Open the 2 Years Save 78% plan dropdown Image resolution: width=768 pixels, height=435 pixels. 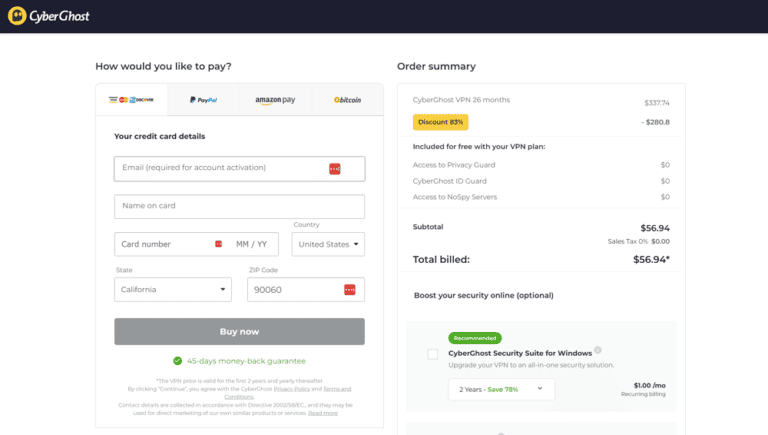click(x=501, y=389)
